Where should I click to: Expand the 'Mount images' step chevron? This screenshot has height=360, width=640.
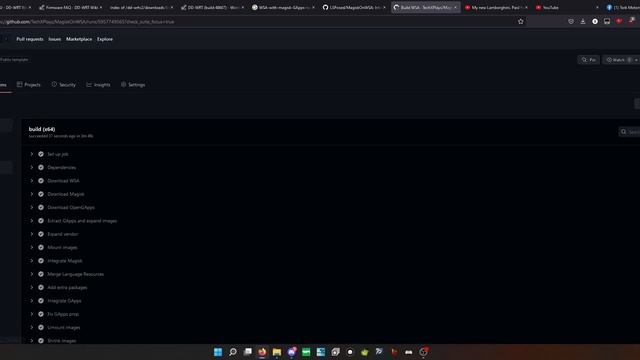coord(31,247)
